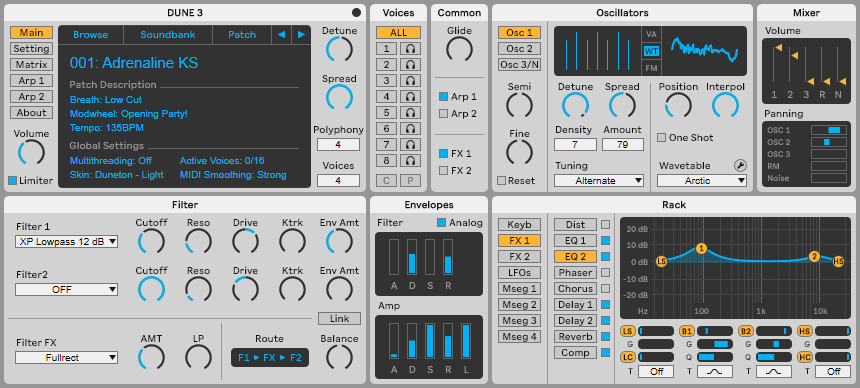Solo voice 4 with its headphone icon
The image size is (860, 388).
coord(410,97)
